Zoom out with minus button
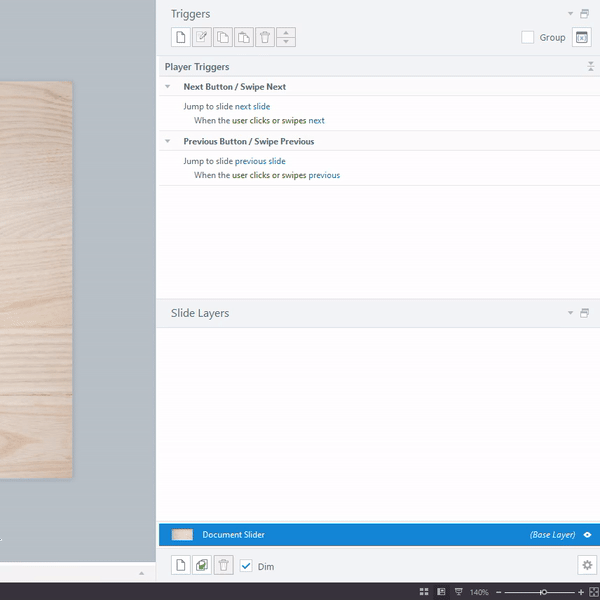 click(499, 592)
